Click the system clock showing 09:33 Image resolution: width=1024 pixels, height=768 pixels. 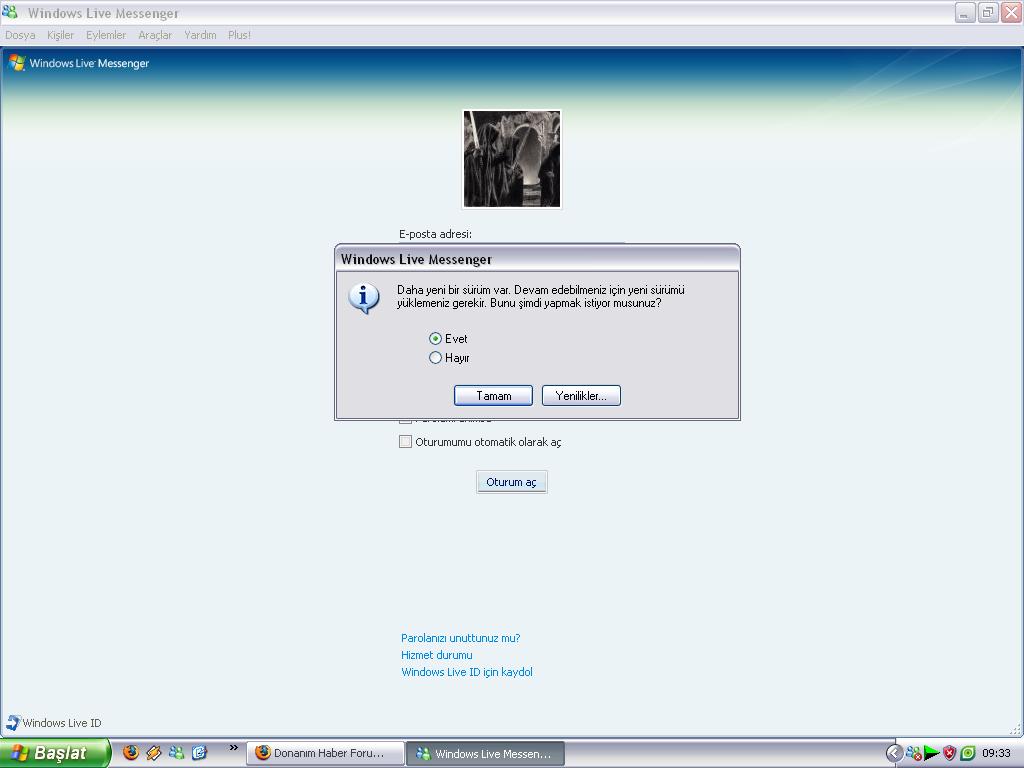tap(996, 753)
